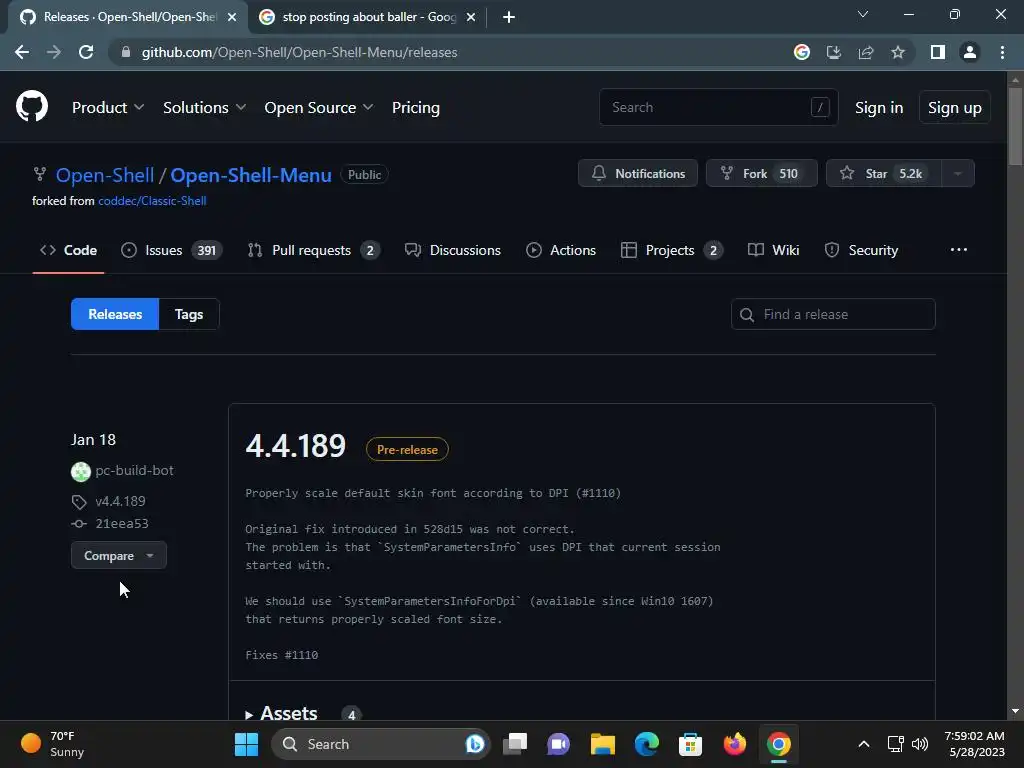
Task: Open the Chrome three-dot menu
Action: pyautogui.click(x=1002, y=52)
